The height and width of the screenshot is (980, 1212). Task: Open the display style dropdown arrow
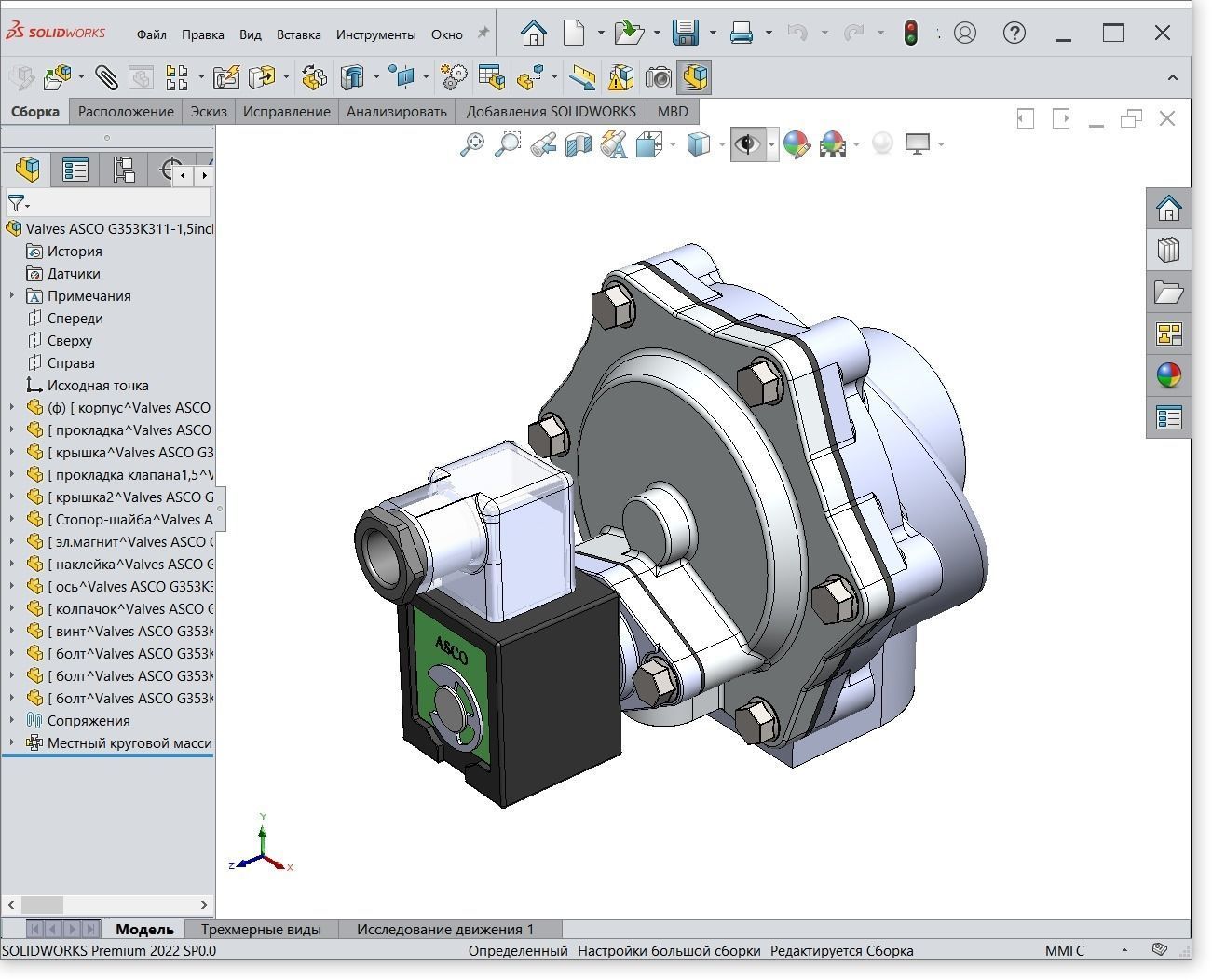(721, 144)
